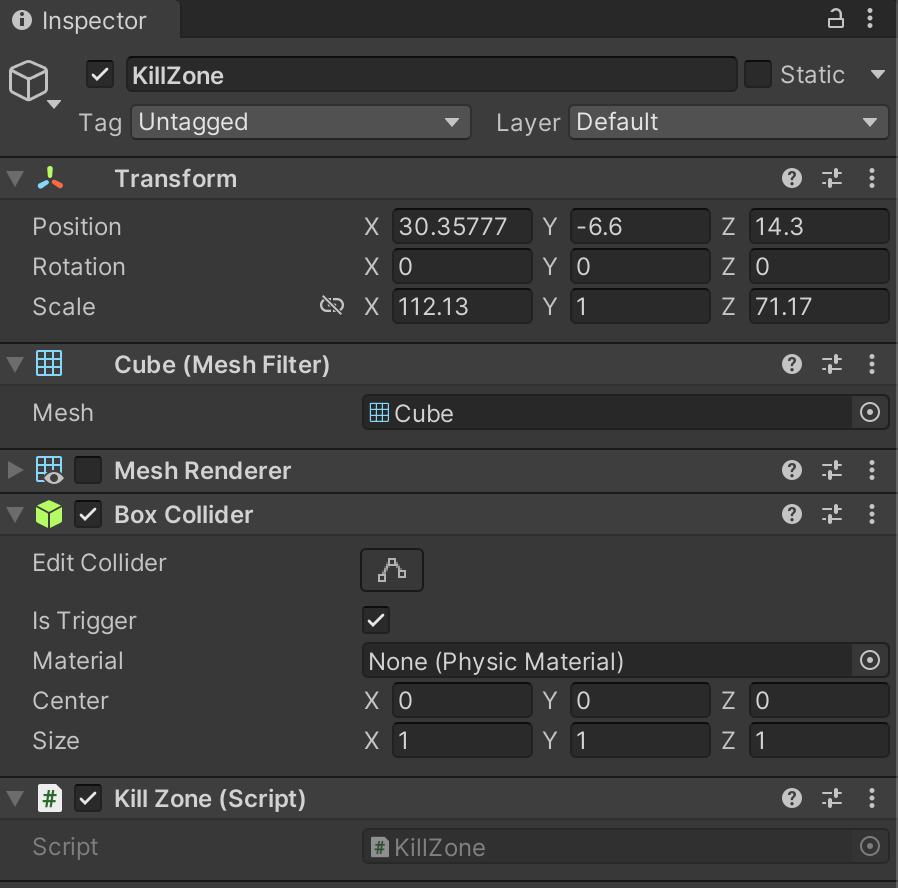This screenshot has height=888, width=898.
Task: Toggle constrained proportions link on Scale
Action: (332, 306)
